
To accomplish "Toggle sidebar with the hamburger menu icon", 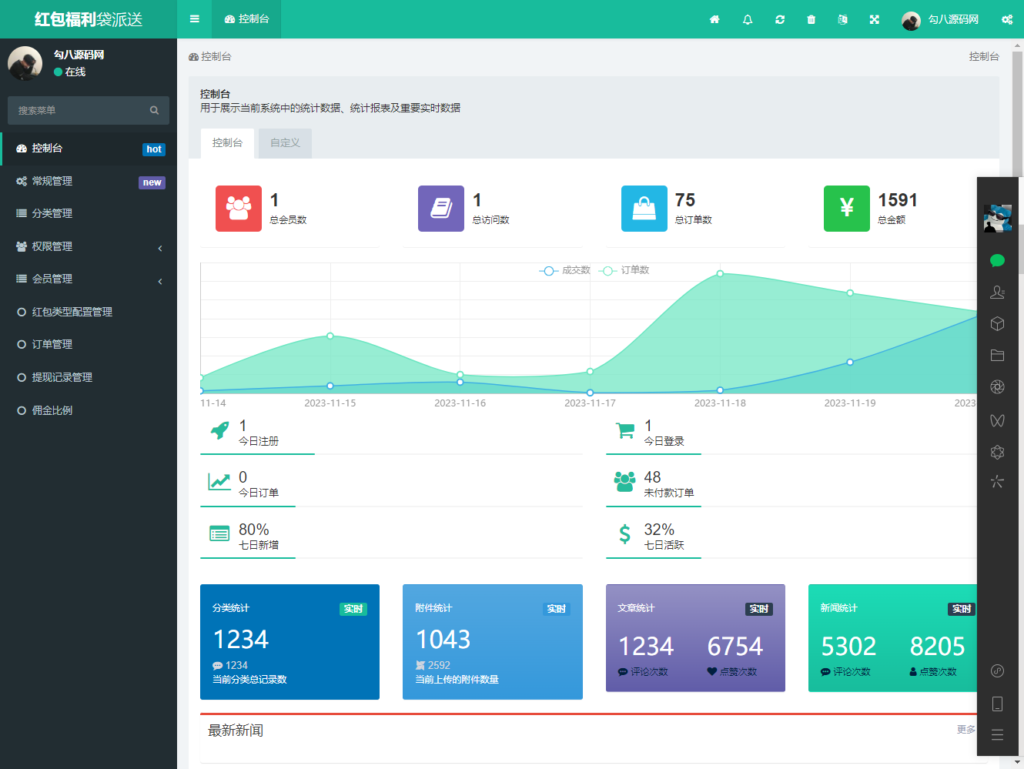I will (194, 19).
